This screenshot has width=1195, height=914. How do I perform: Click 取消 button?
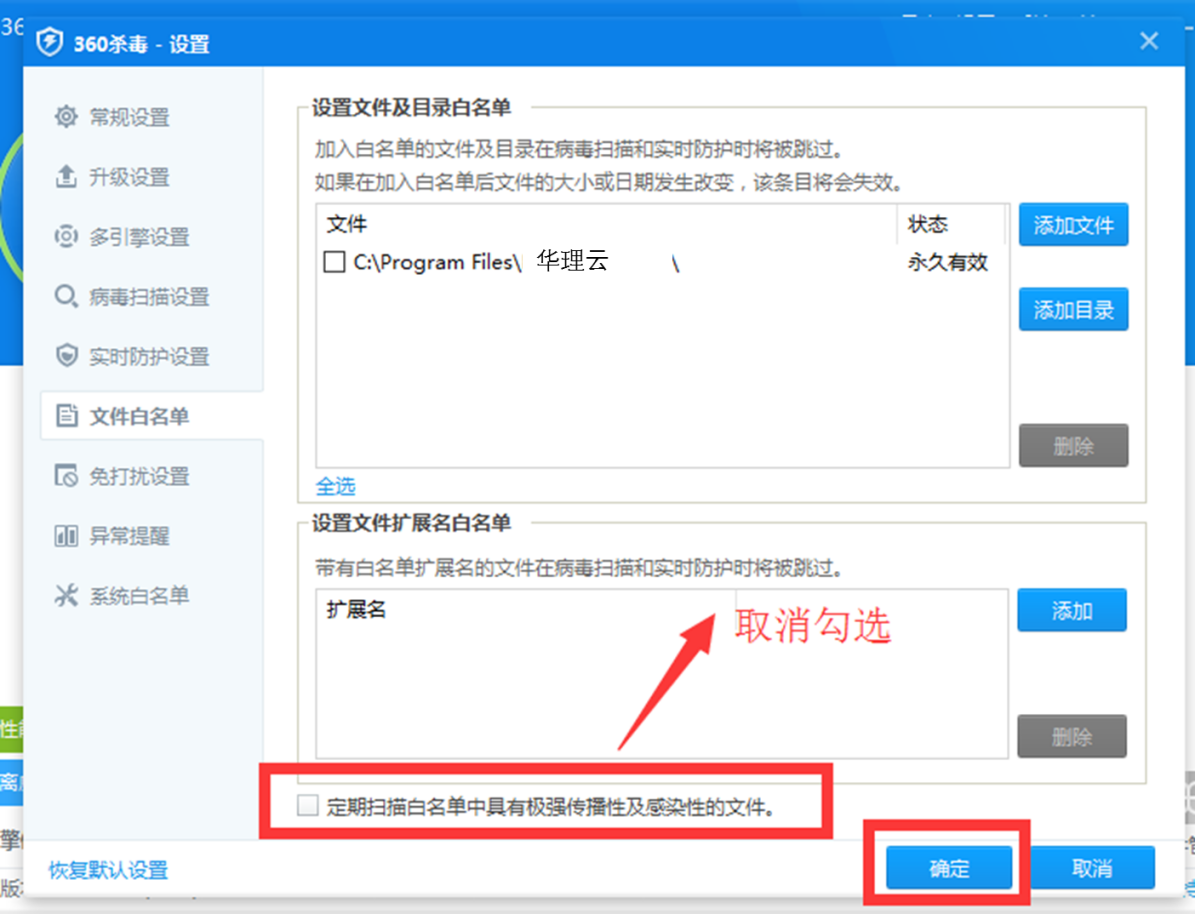click(x=1092, y=867)
